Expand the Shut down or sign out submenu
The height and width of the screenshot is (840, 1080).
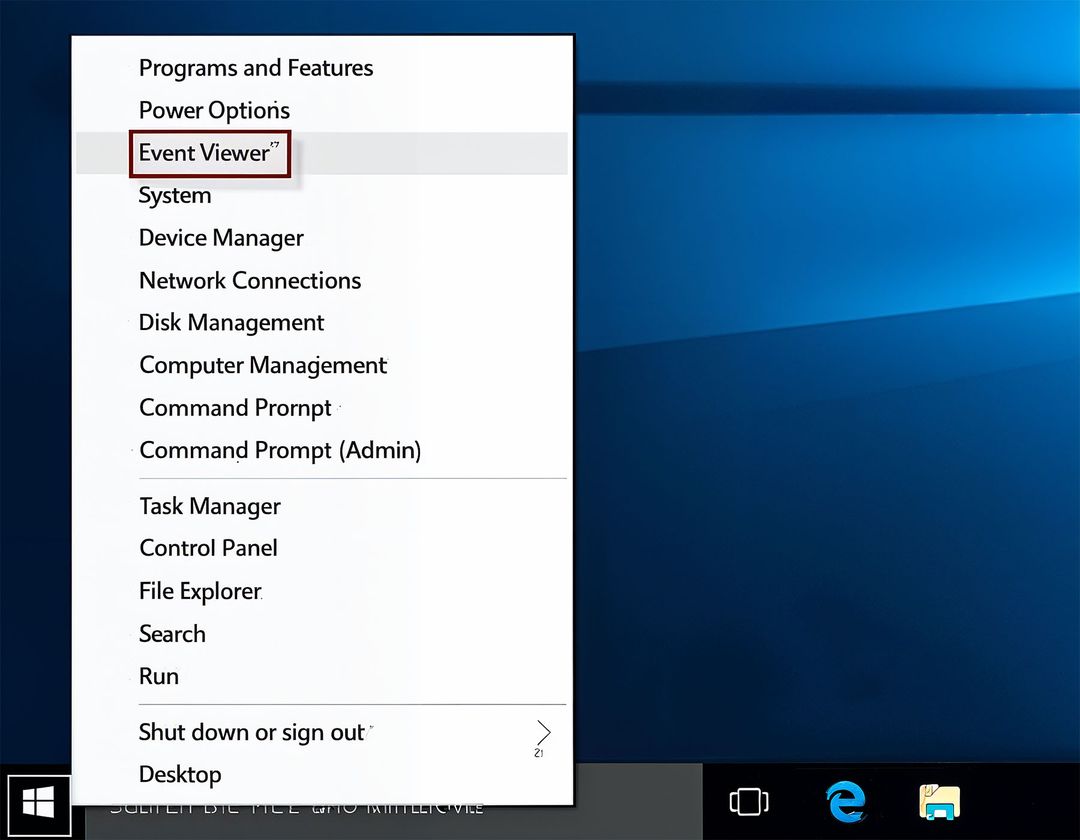253,732
